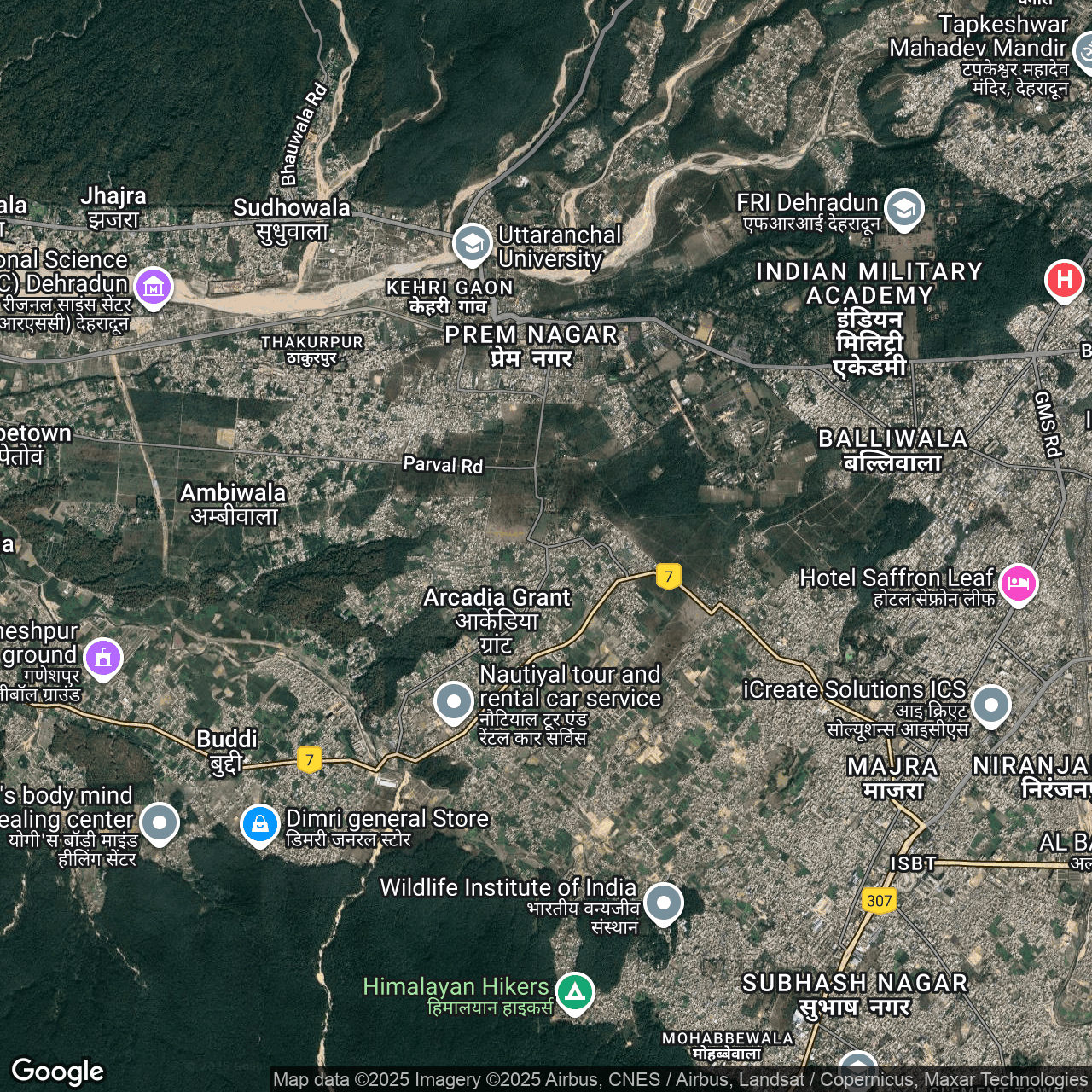Screen dimensions: 1092x1092
Task: Select the blue Dimri general Store marker
Action: [260, 823]
